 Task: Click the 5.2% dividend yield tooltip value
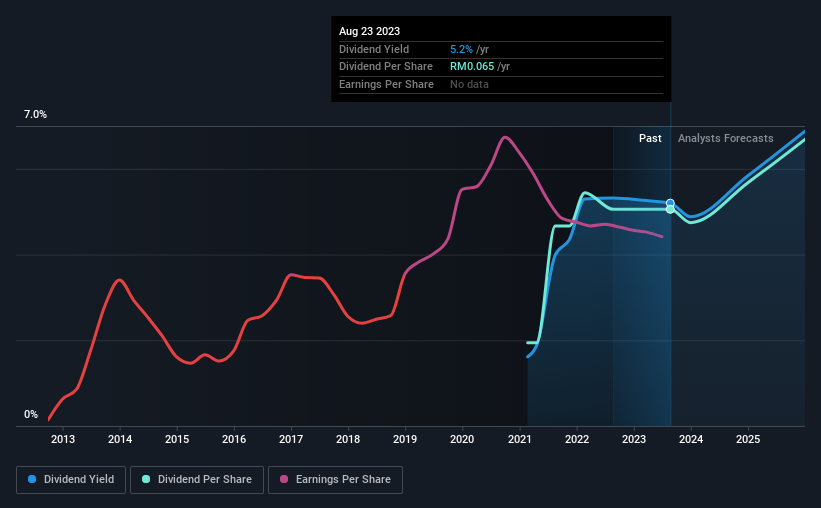pos(462,49)
